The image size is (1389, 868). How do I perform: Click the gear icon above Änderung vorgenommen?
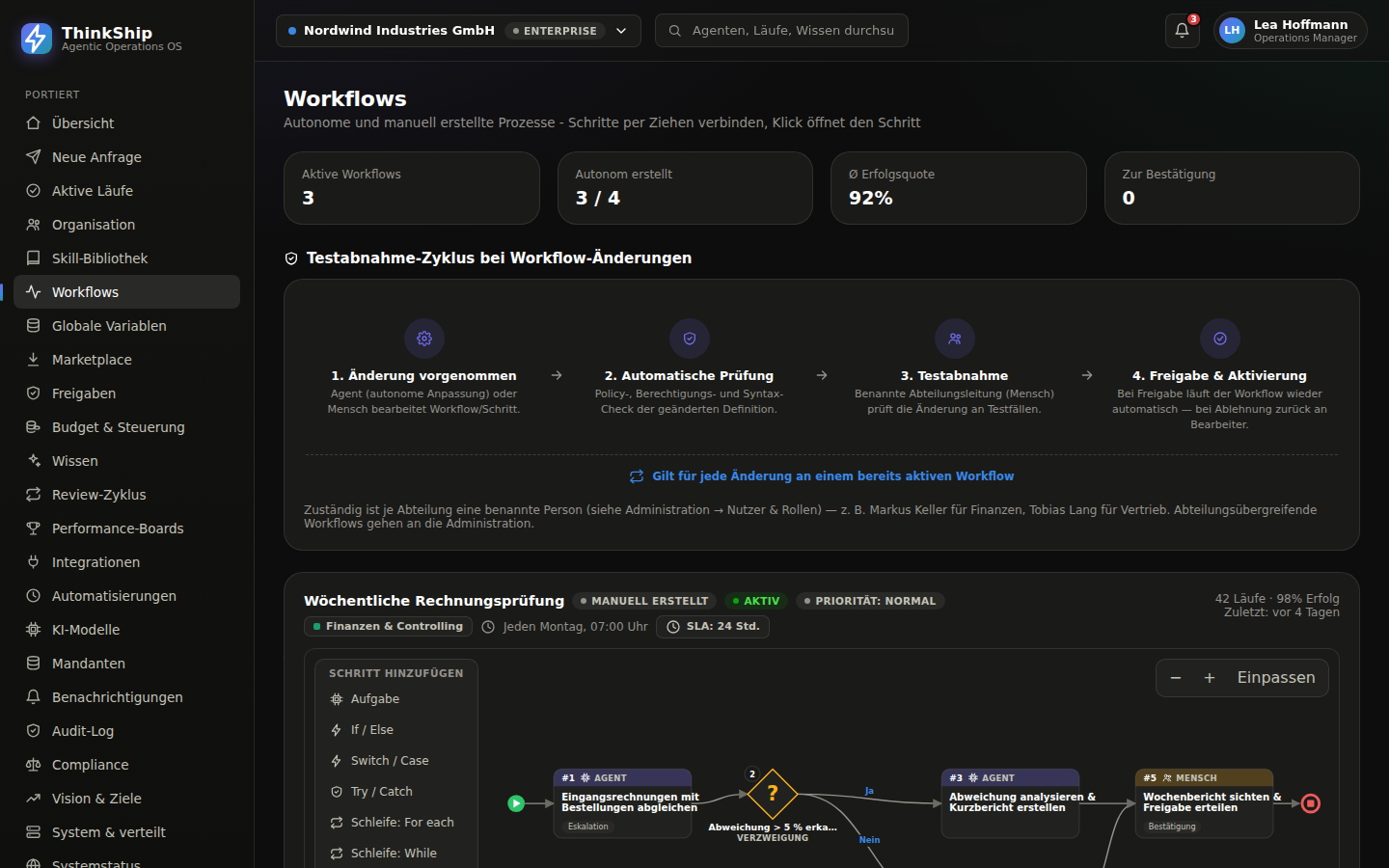(x=424, y=339)
